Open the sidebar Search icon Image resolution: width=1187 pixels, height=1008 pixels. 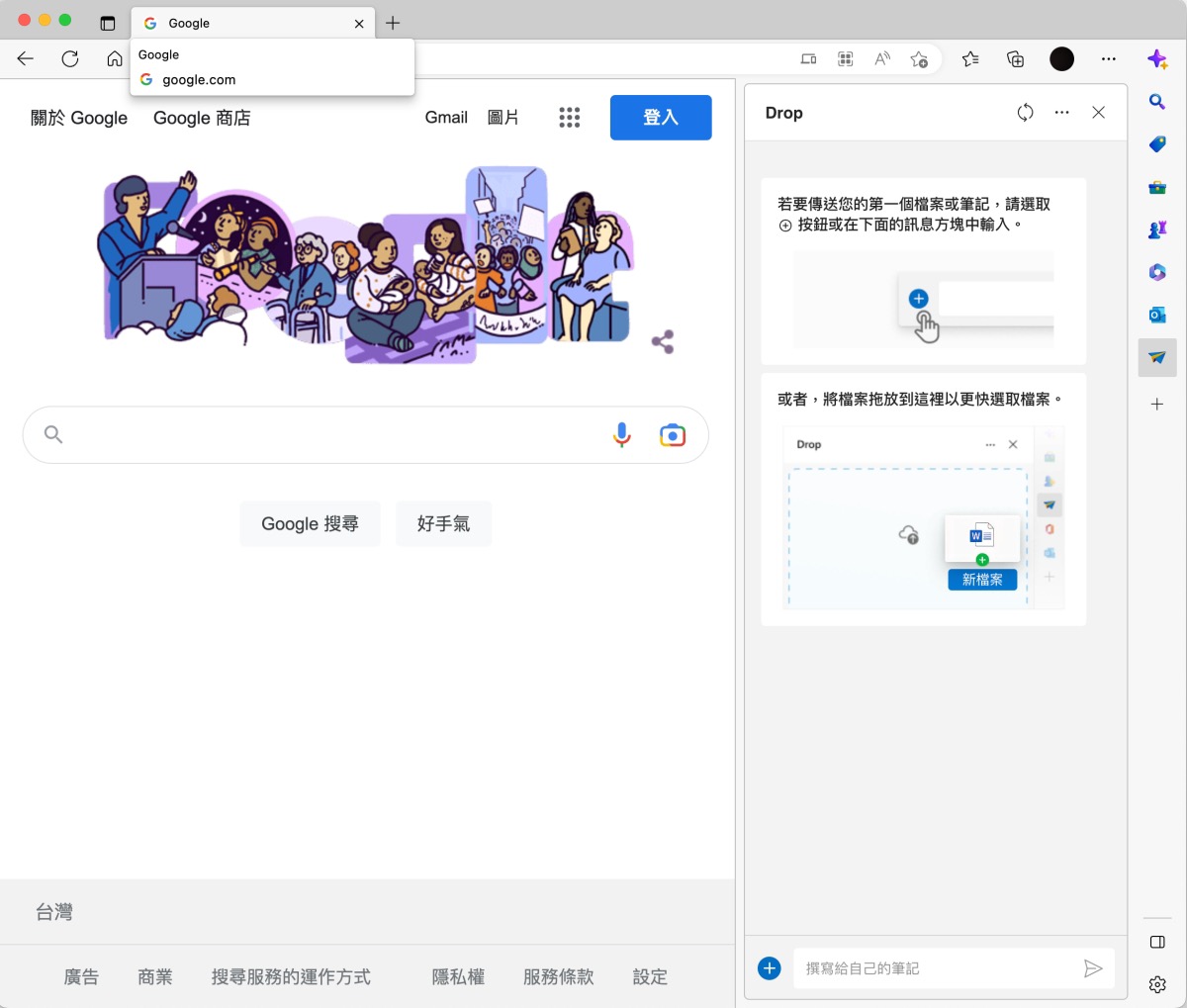(x=1157, y=102)
